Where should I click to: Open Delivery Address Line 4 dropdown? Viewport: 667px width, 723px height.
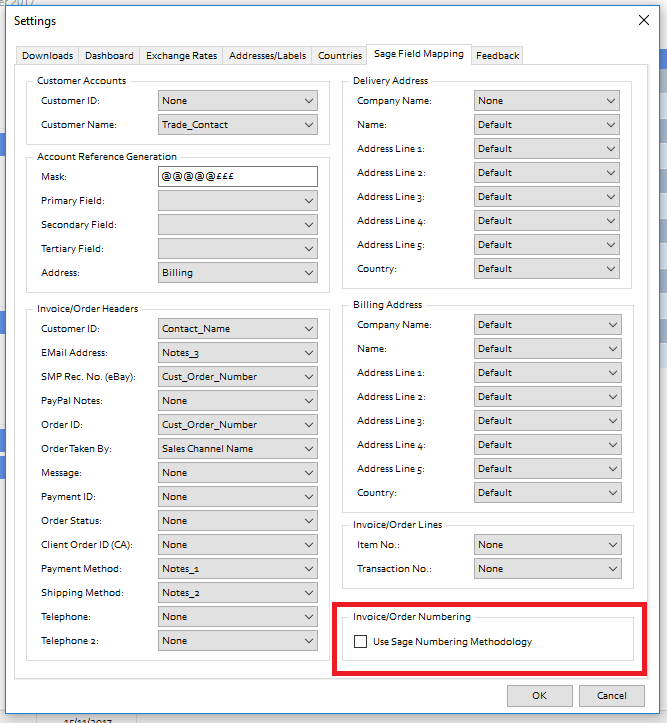pyautogui.click(x=547, y=220)
